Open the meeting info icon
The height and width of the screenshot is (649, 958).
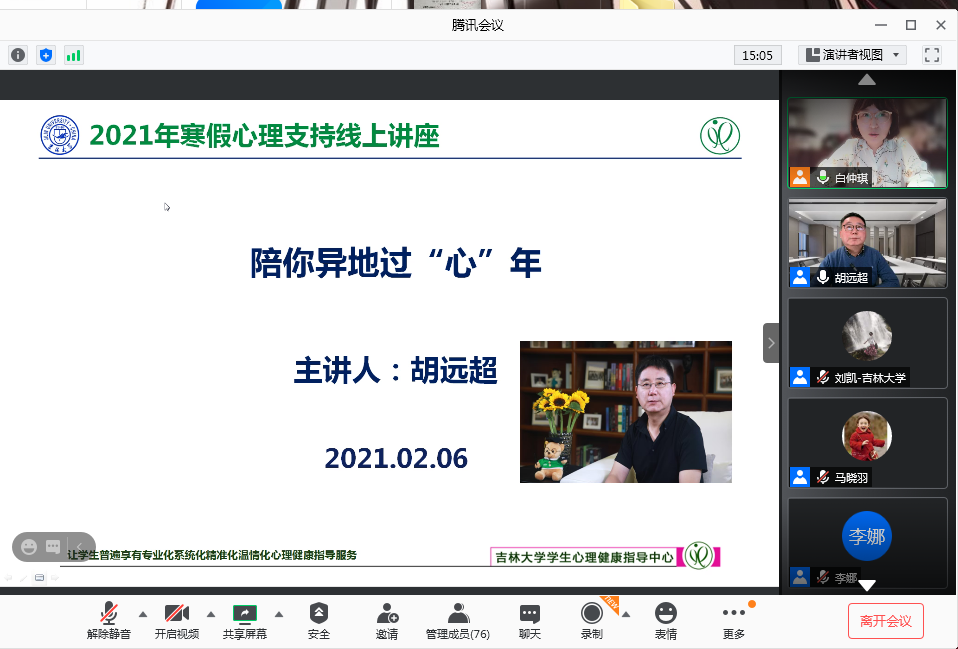17,55
